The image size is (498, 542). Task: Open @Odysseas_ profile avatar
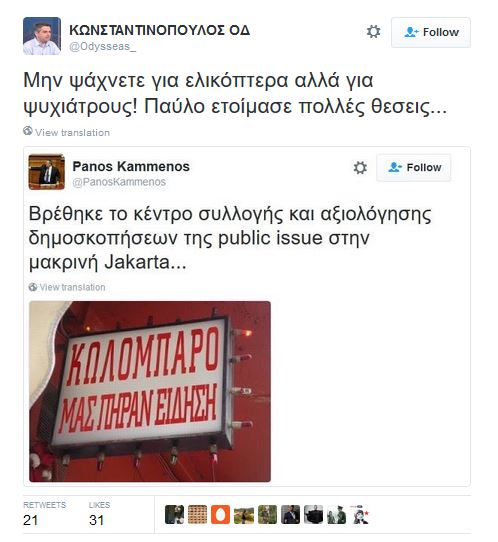(x=42, y=36)
